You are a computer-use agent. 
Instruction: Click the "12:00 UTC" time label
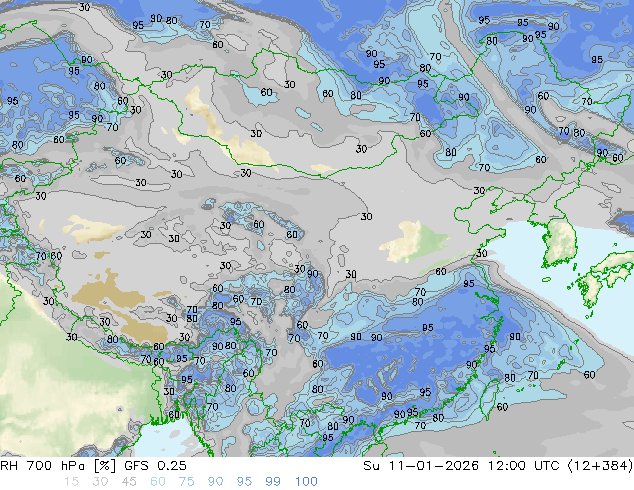523,466
